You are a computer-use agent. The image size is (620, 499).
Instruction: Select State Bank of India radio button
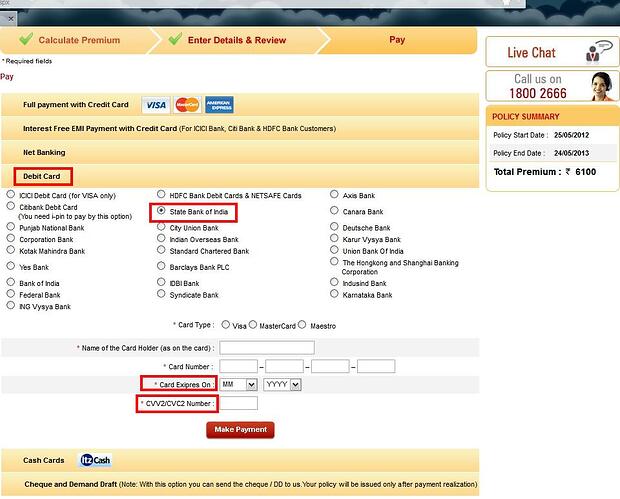pos(161,210)
